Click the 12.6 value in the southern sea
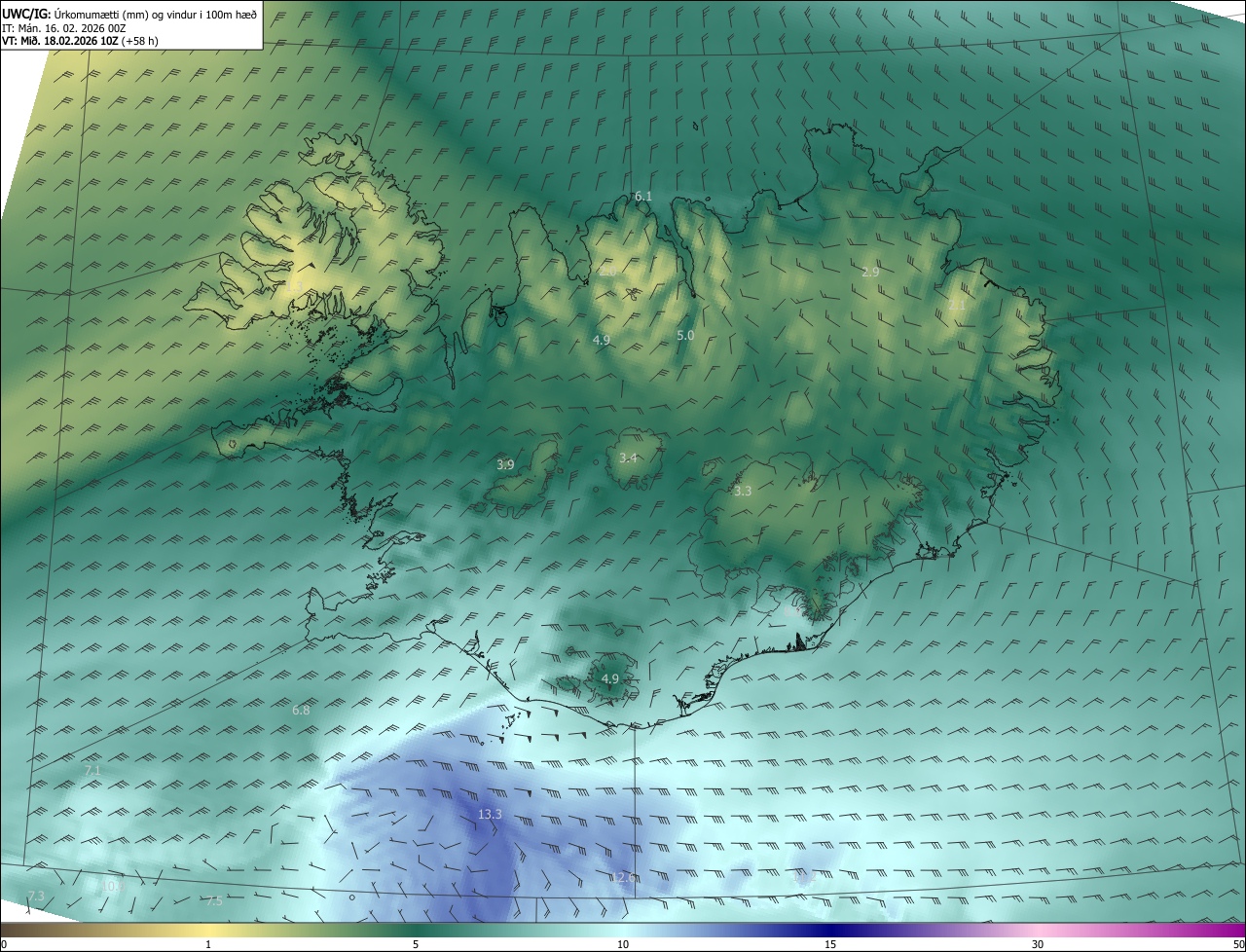 point(623,877)
